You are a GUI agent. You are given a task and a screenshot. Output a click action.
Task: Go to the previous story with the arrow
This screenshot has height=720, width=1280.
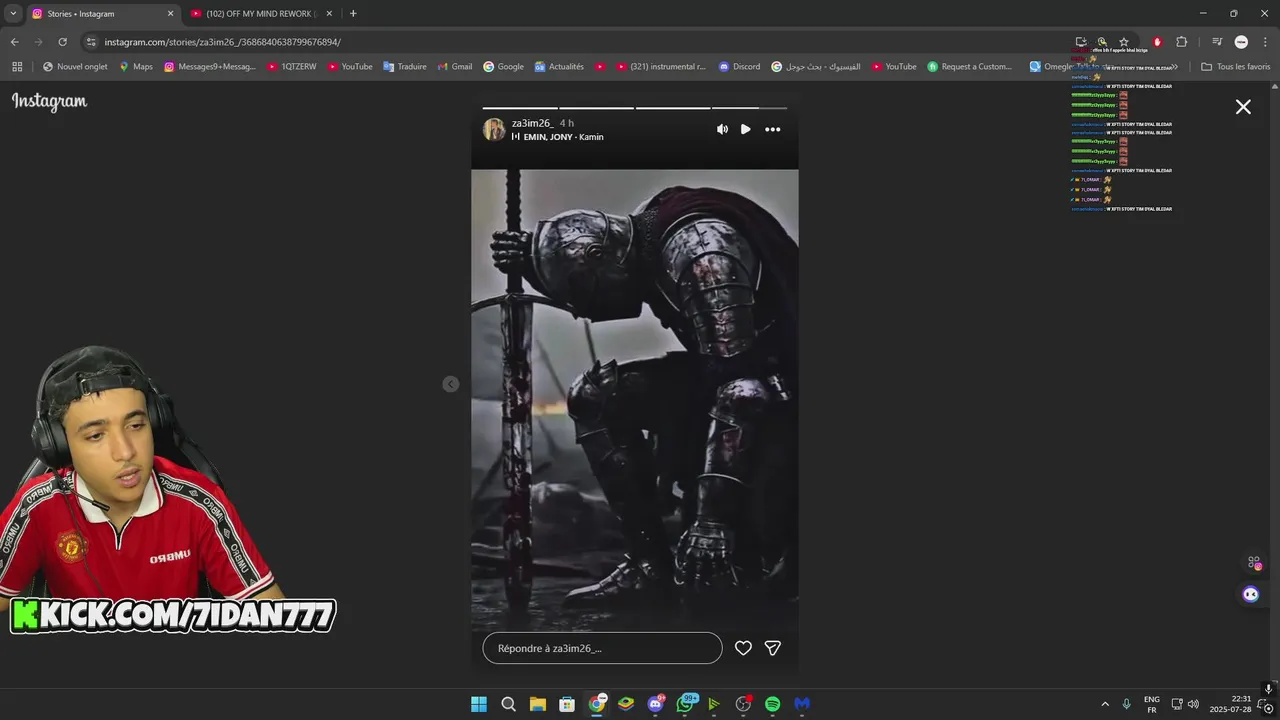click(451, 384)
